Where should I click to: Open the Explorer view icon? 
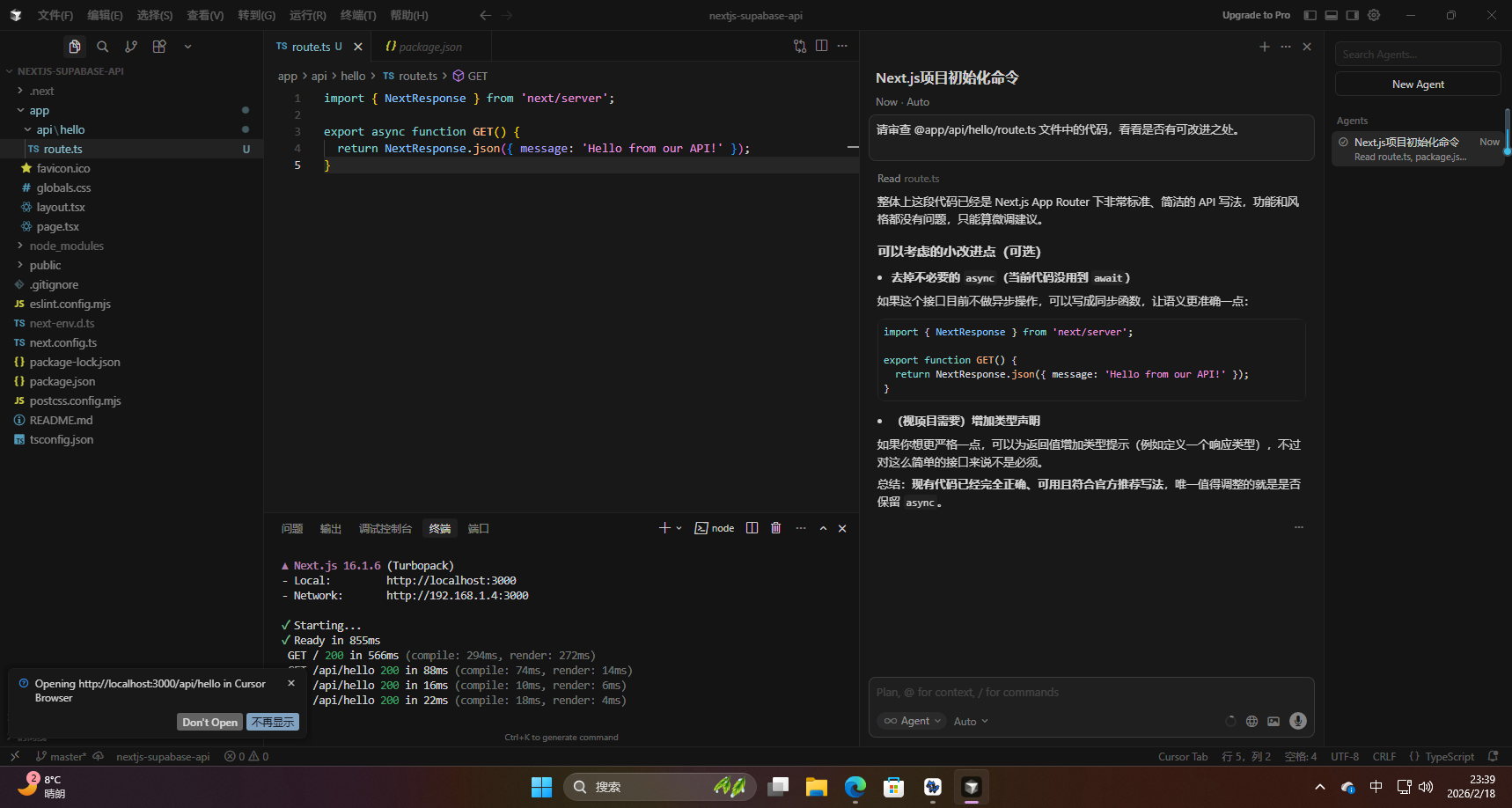tap(75, 47)
